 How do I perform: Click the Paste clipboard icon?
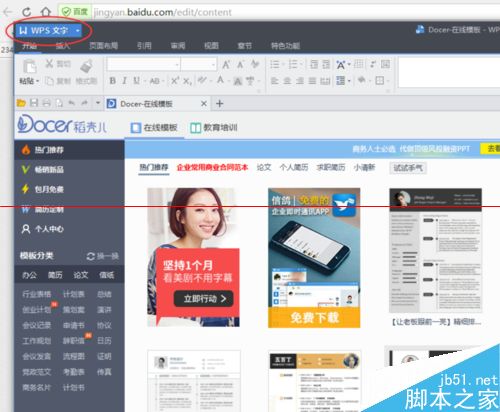coord(30,66)
